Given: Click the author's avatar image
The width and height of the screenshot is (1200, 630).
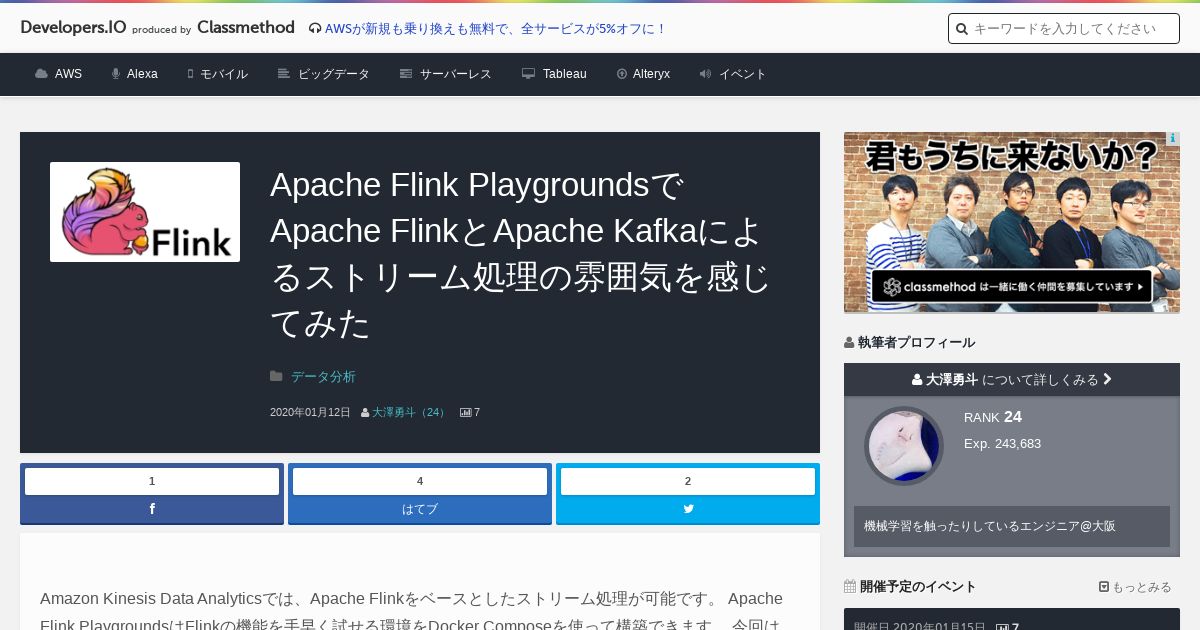Looking at the screenshot, I should [x=904, y=446].
